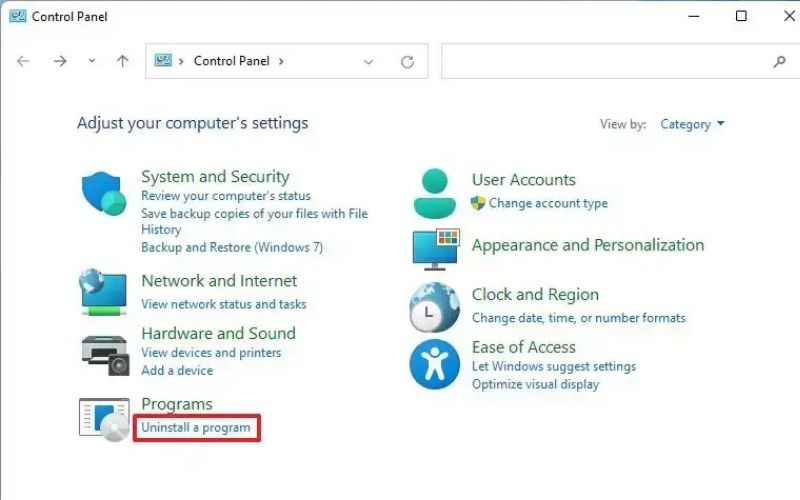Open Backup and Restore (Windows 7)

[x=232, y=247]
